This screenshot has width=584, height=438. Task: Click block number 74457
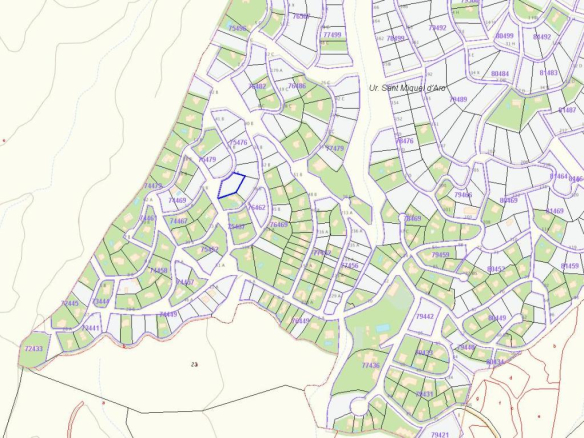pyautogui.click(x=185, y=282)
